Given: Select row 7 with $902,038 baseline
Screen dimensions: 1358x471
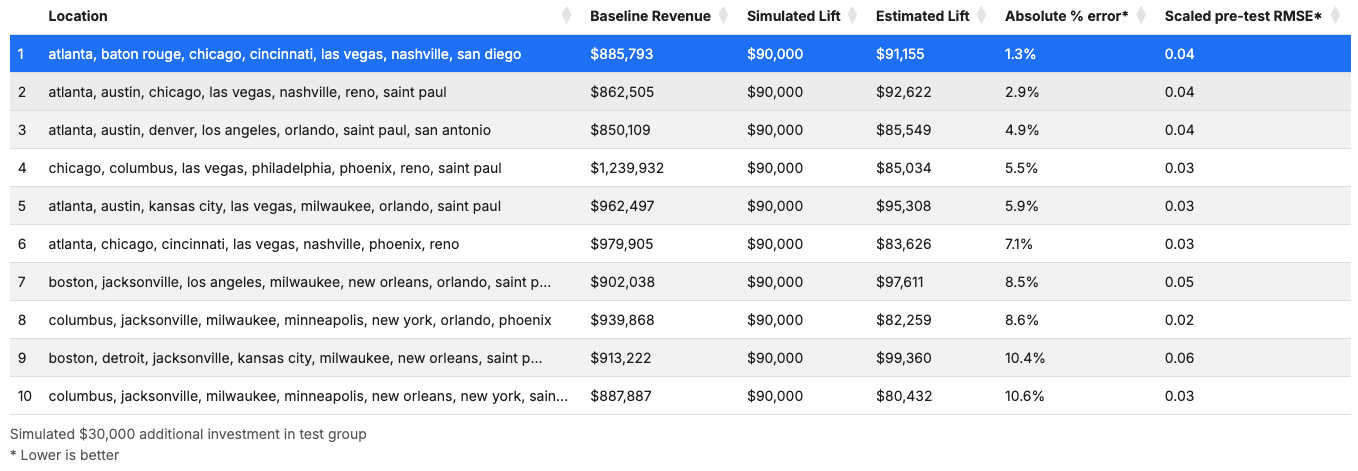Looking at the screenshot, I should [x=679, y=282].
